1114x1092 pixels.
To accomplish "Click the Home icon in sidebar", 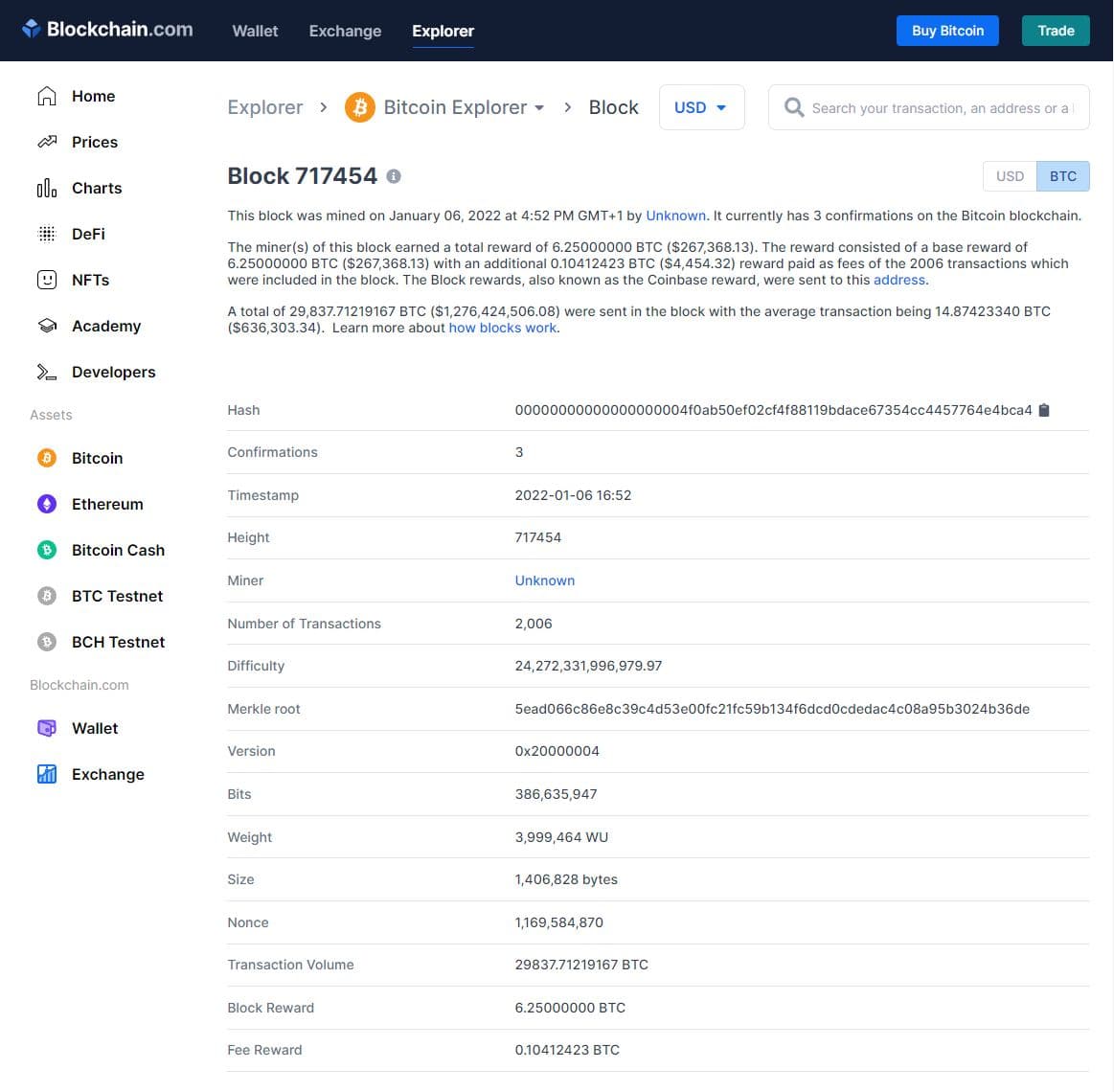I will [46, 96].
